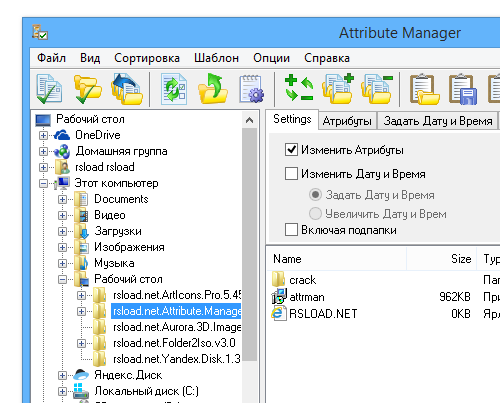Click the Загрузки downloads folder icon

[x=81, y=231]
